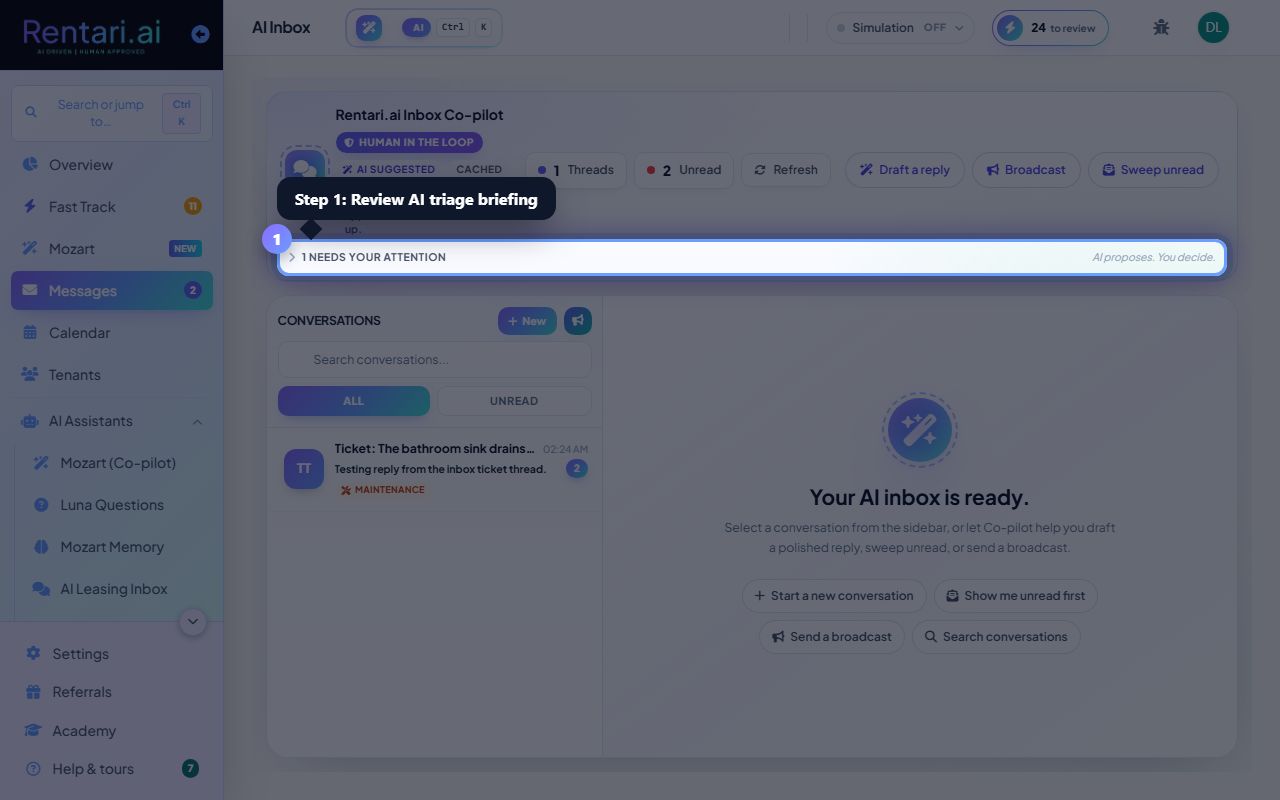Open Mozart in the sidebar
This screenshot has width=1280, height=800.
111,249
